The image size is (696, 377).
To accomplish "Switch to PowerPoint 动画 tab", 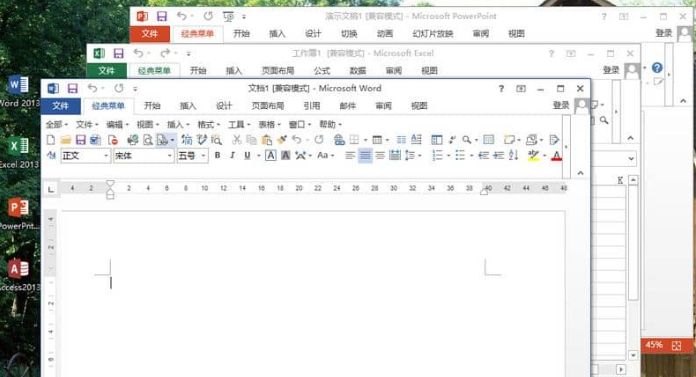I will [385, 34].
